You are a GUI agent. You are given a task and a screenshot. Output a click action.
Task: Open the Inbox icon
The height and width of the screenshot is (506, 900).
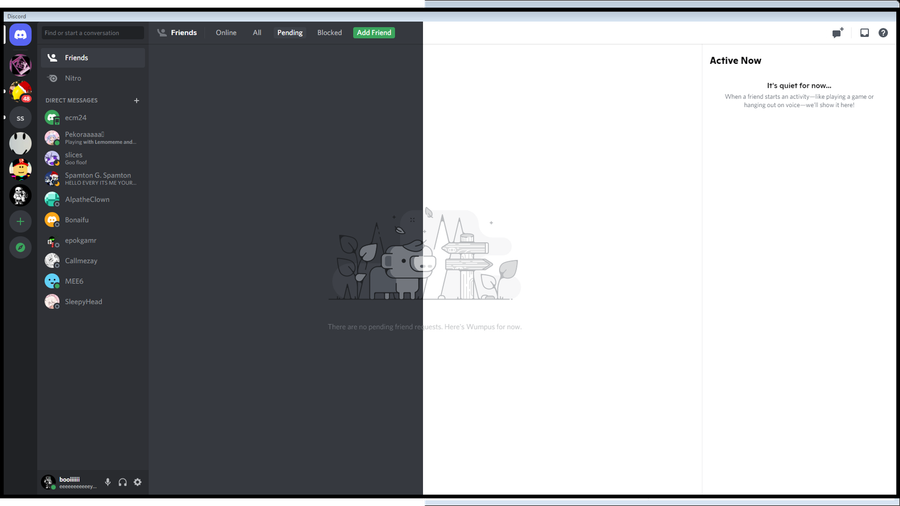(864, 33)
